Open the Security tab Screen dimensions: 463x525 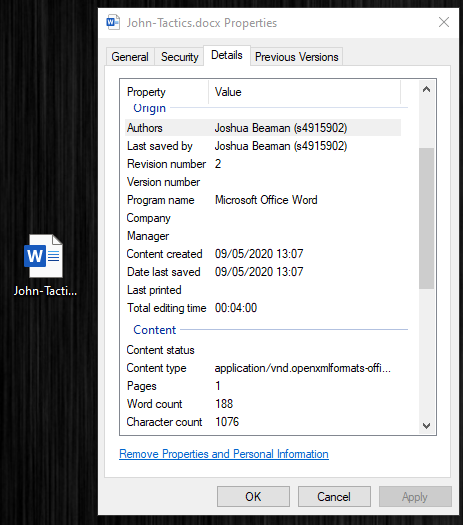[x=179, y=57]
